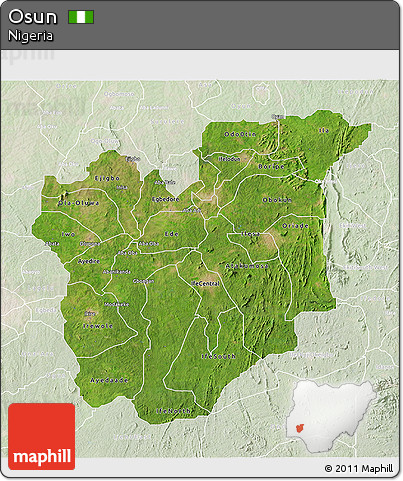Click the 'Oriade' region label
Image resolution: width=403 pixels, height=481 pixels.
[295, 226]
